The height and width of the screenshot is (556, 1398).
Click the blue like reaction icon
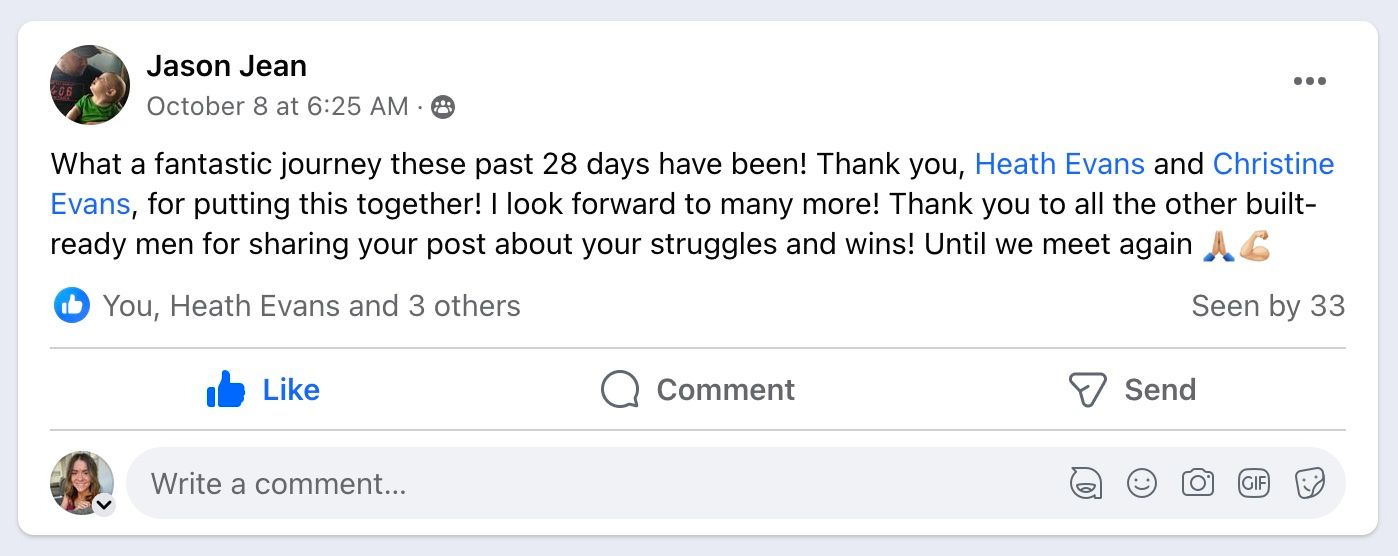coord(71,306)
